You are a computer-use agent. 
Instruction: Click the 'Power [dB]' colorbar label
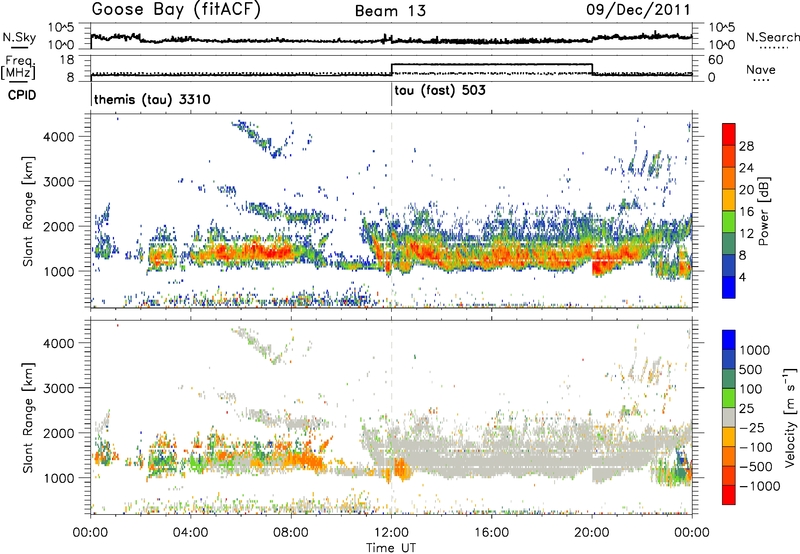pyautogui.click(x=764, y=212)
